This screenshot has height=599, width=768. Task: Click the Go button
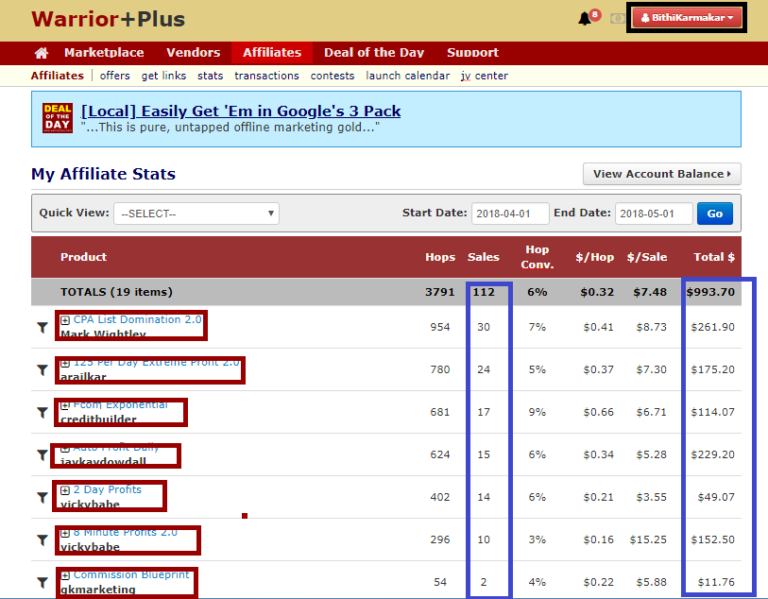pos(715,214)
